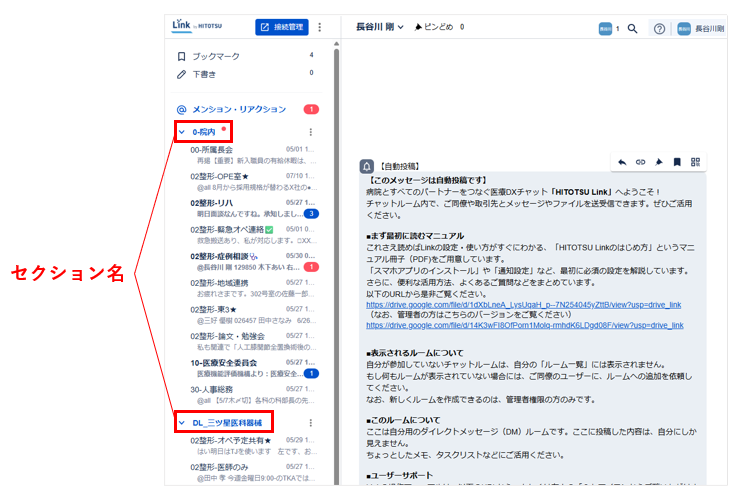
Task: Copy message link with chain icon
Action: pos(641,162)
